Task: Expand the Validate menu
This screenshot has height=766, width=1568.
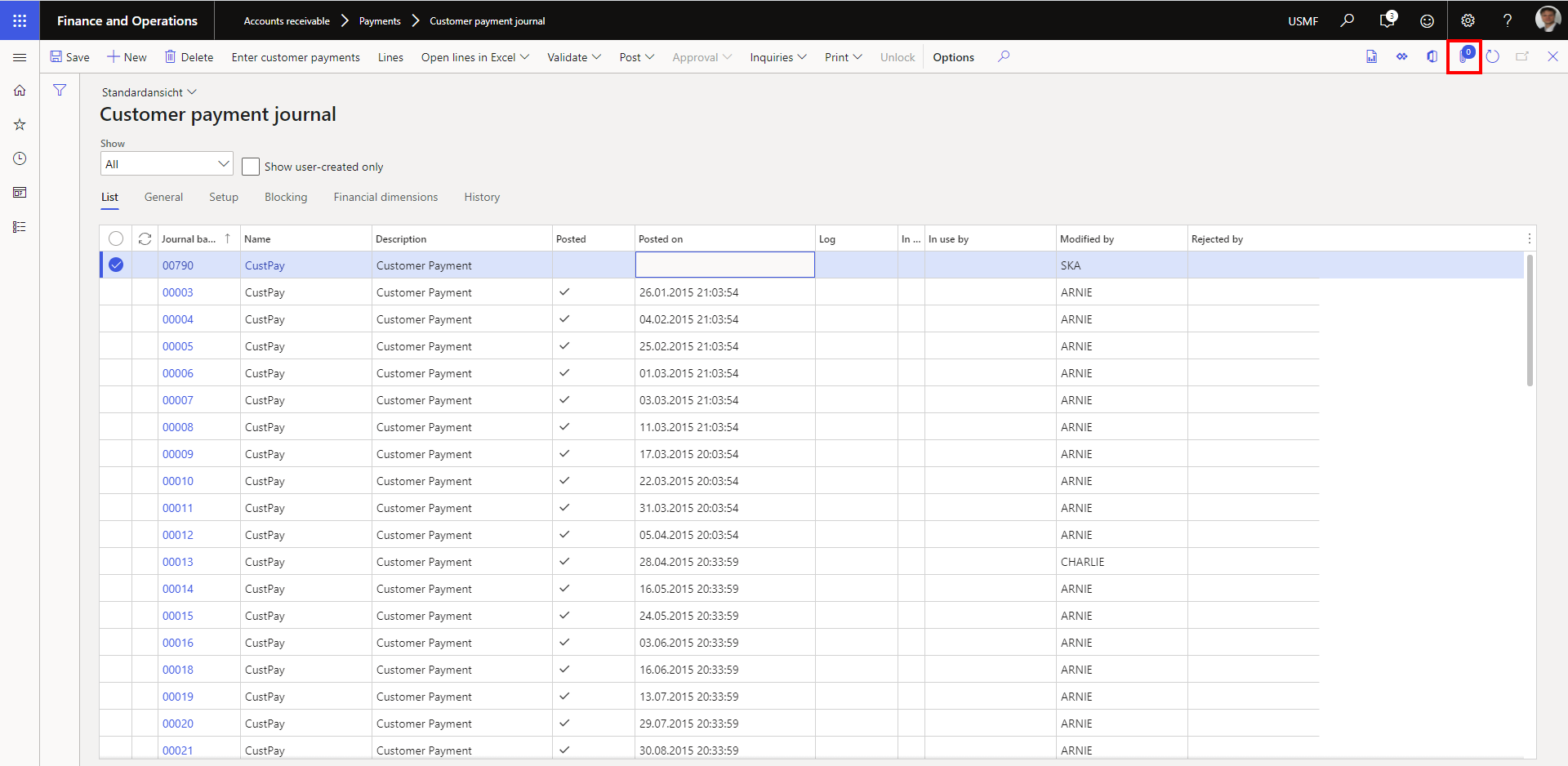Action: tap(574, 57)
